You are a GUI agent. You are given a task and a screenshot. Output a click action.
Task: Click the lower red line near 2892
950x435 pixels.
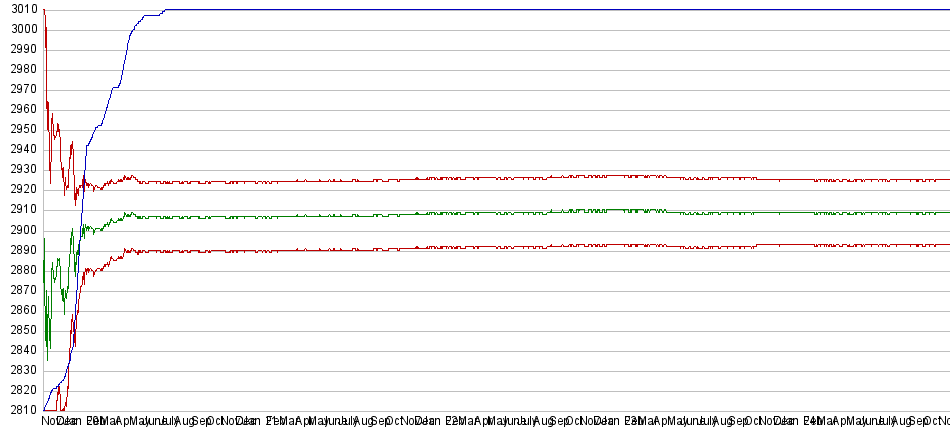click(500, 247)
